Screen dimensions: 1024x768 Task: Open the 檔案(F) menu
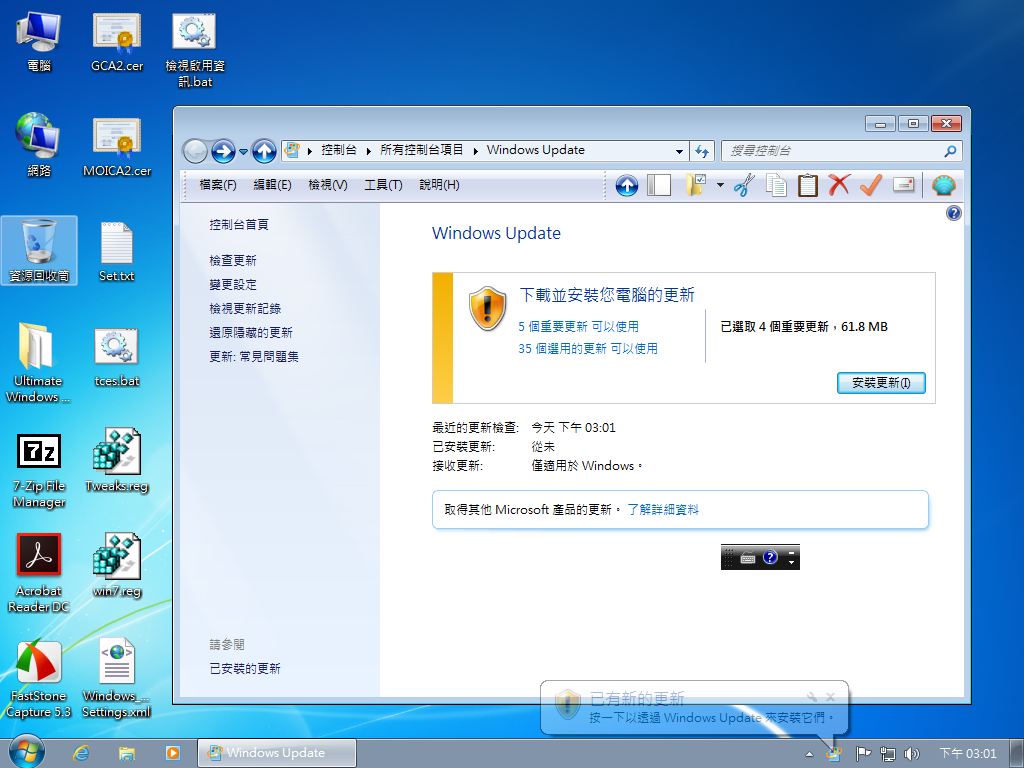coord(217,185)
